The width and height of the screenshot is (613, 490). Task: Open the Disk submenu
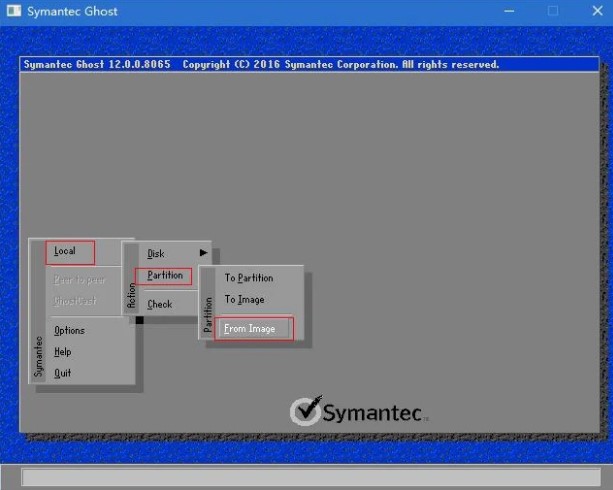[156, 254]
